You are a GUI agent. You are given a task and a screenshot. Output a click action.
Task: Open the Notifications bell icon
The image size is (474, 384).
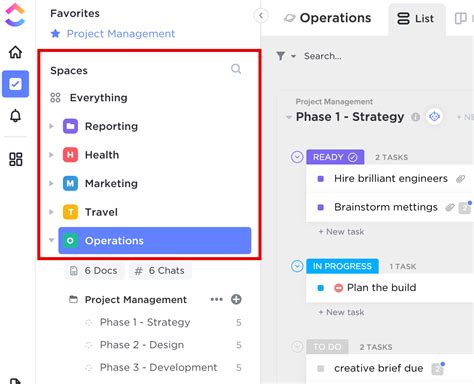coord(15,116)
